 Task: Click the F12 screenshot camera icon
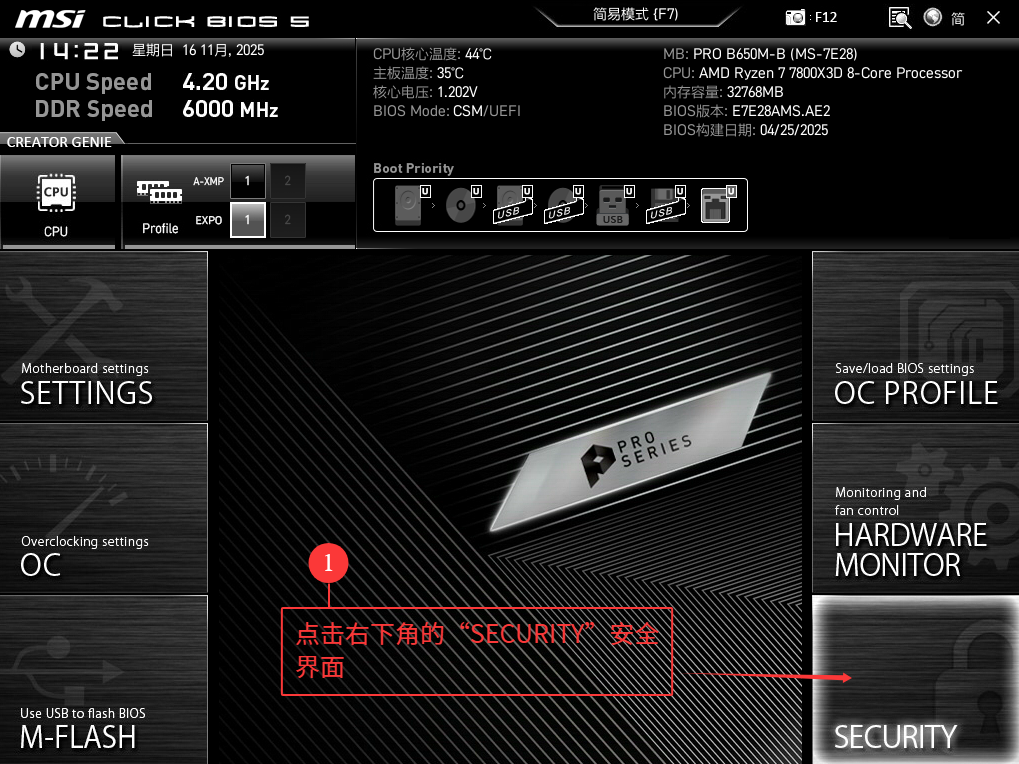click(796, 17)
